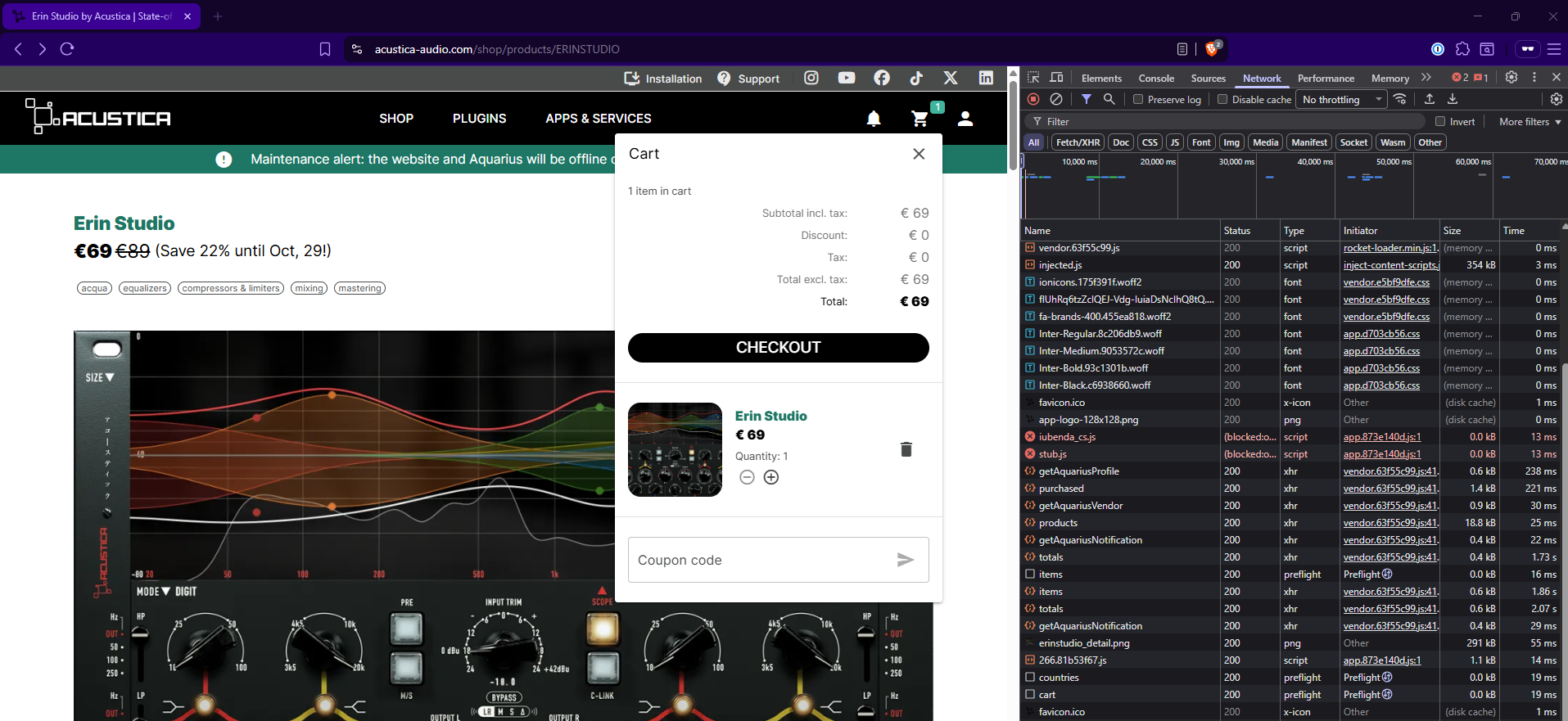Click the notifications bell icon

coord(874,119)
